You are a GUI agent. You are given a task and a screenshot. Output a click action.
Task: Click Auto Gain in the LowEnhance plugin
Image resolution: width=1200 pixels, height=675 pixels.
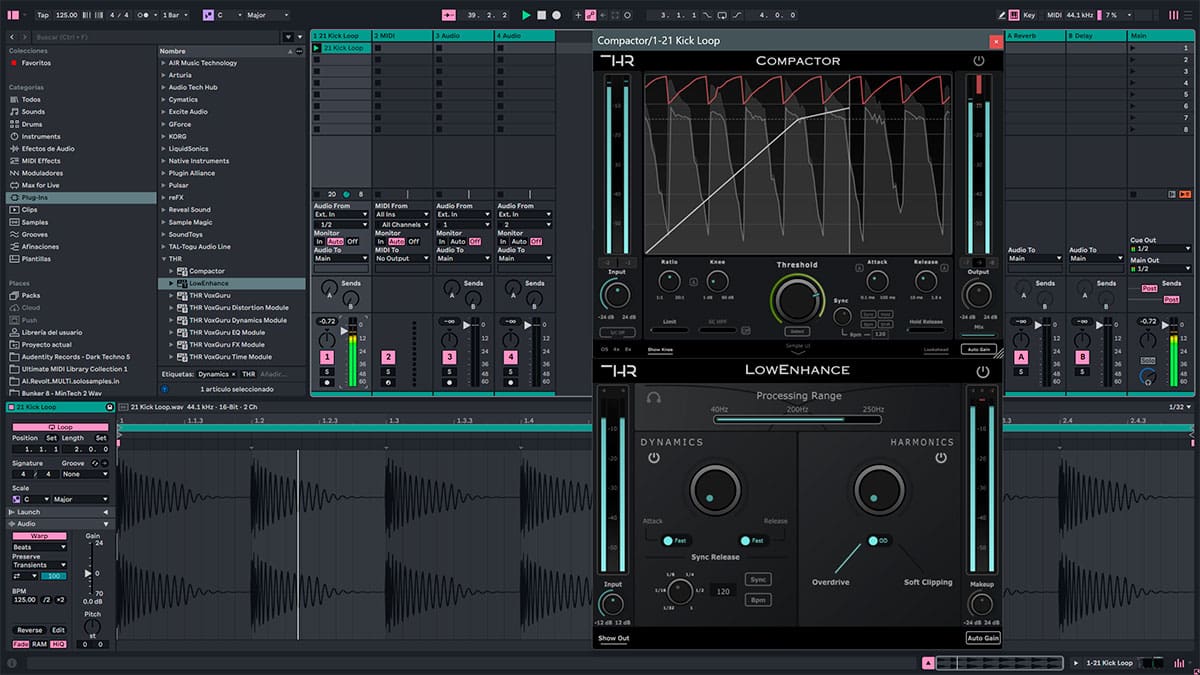pyautogui.click(x=983, y=638)
